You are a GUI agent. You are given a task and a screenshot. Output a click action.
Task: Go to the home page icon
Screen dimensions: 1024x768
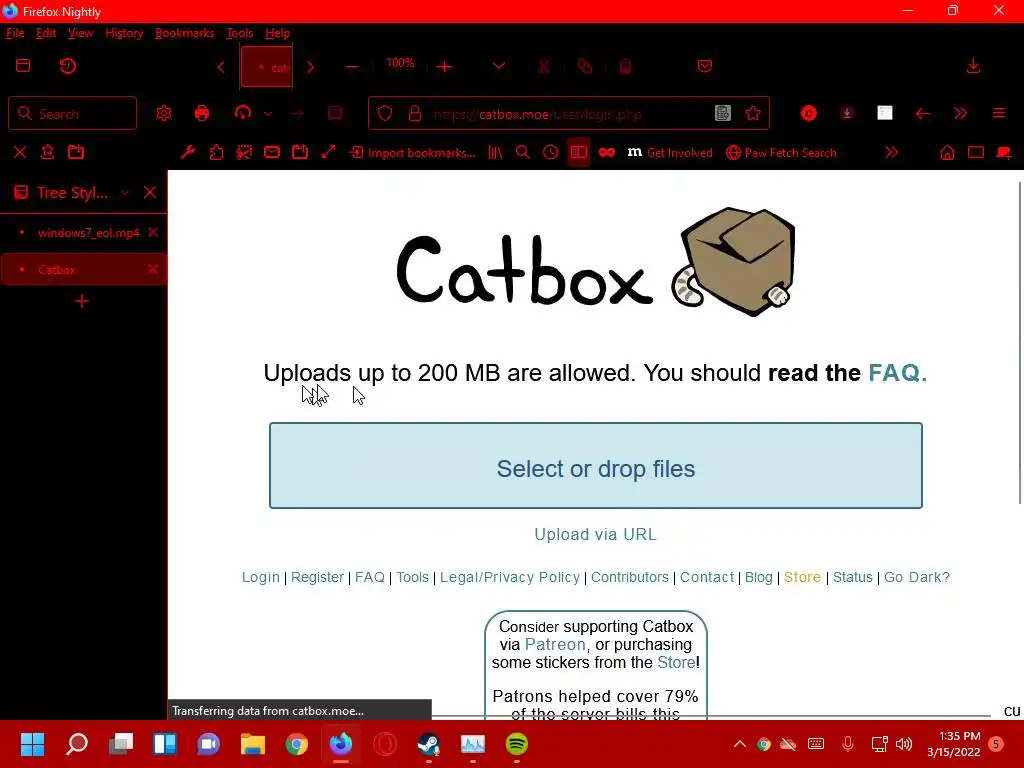[x=947, y=152]
